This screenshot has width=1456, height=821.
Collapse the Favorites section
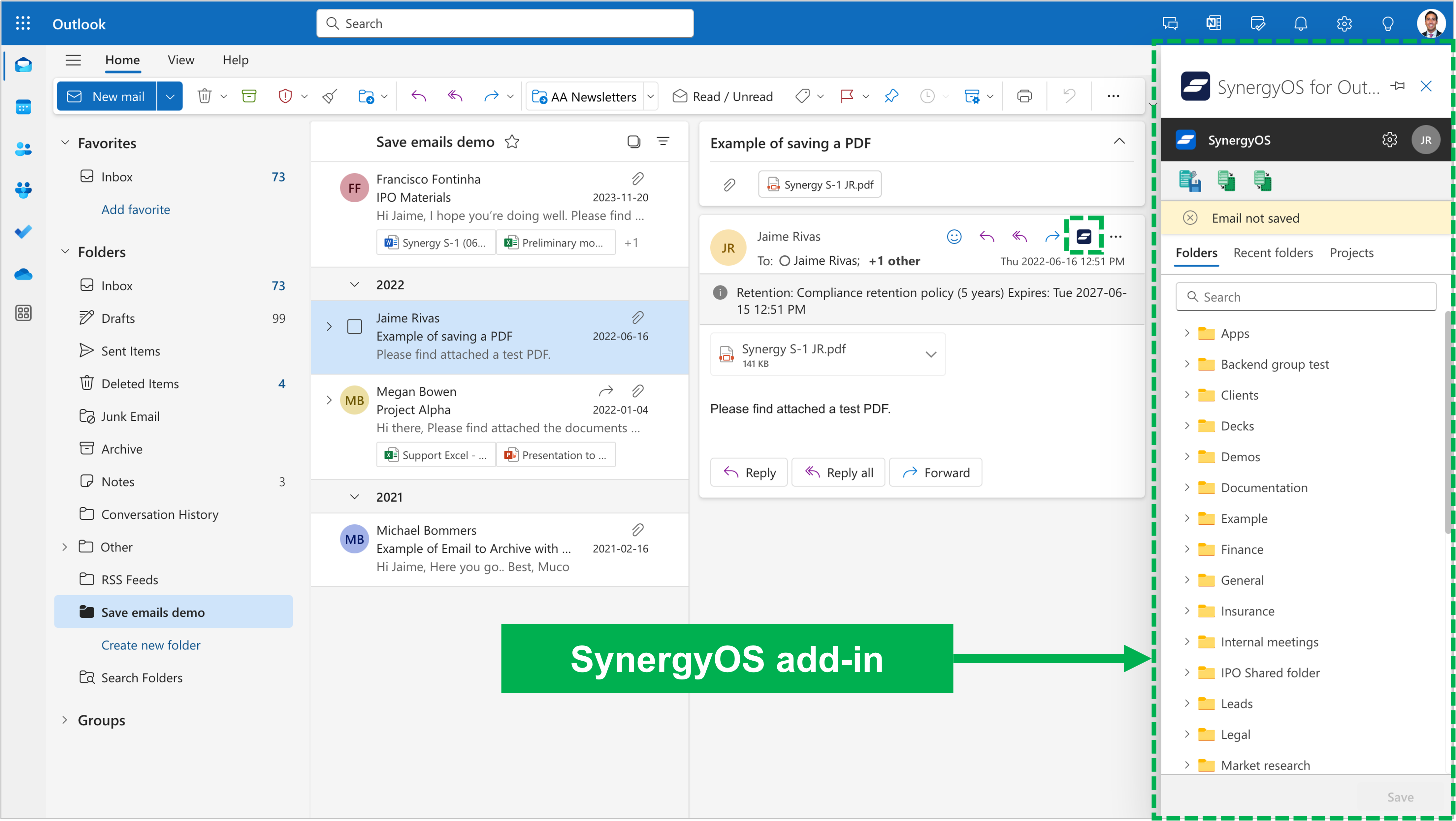coord(65,143)
